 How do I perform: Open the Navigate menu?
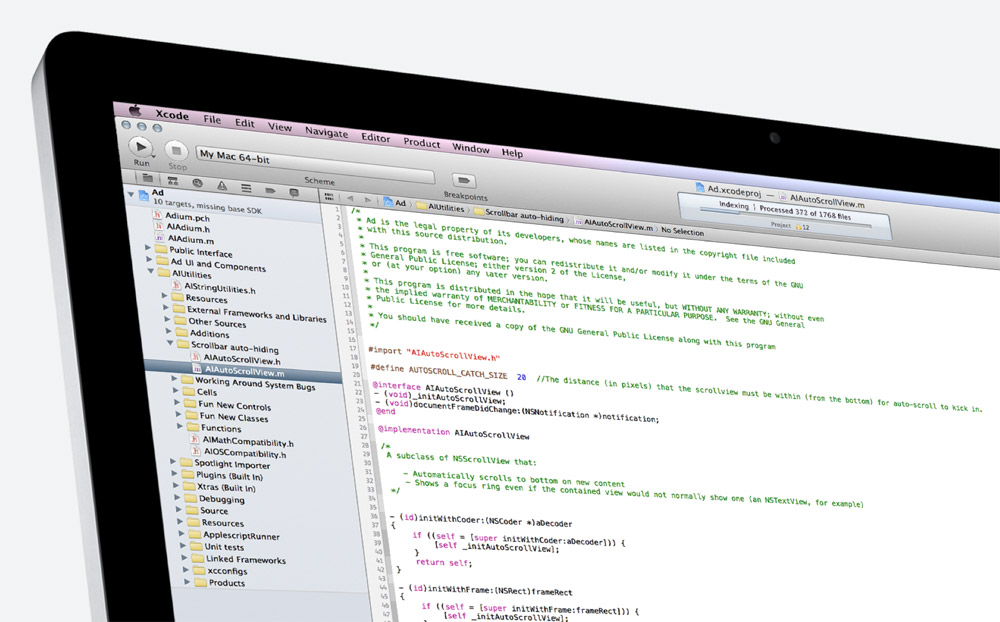(326, 132)
